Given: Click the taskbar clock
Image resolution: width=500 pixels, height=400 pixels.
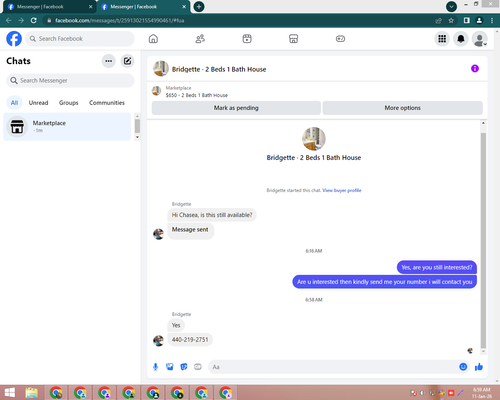Looking at the screenshot, I should (x=482, y=393).
